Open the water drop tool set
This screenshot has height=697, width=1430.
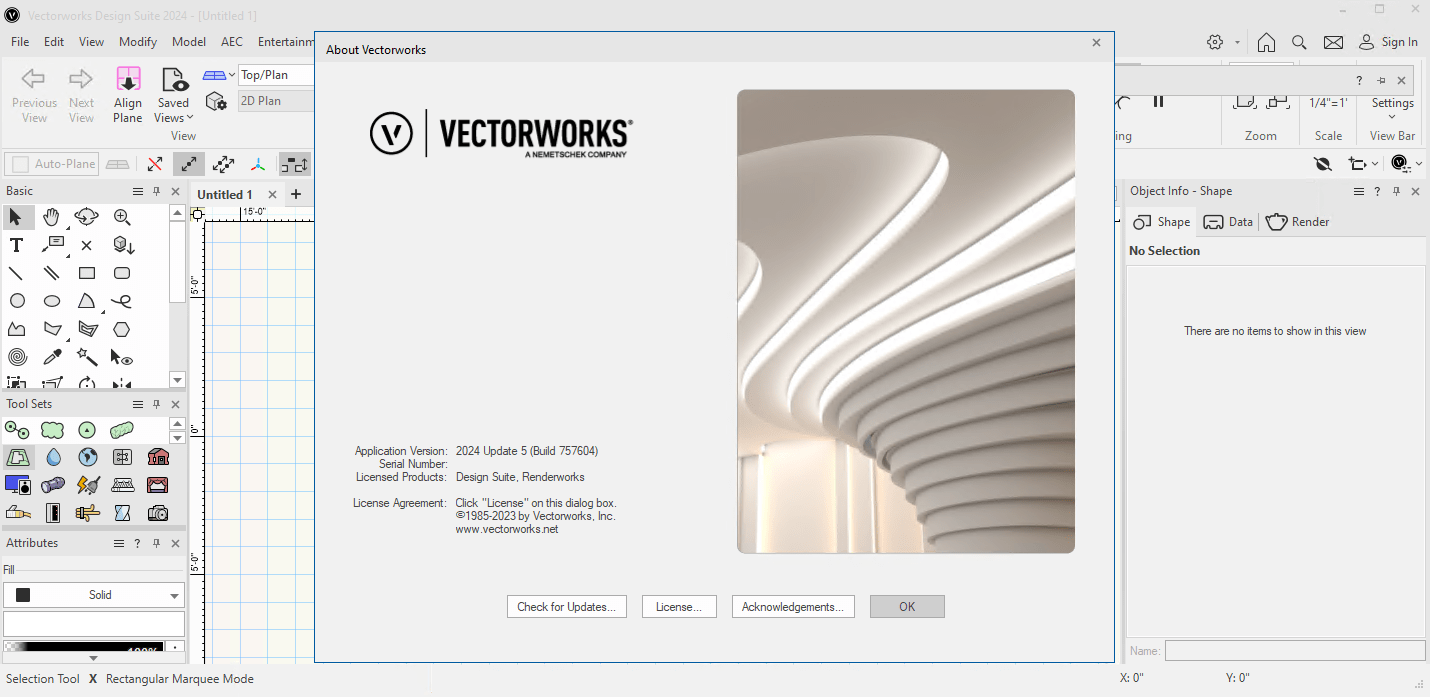pyautogui.click(x=53, y=457)
